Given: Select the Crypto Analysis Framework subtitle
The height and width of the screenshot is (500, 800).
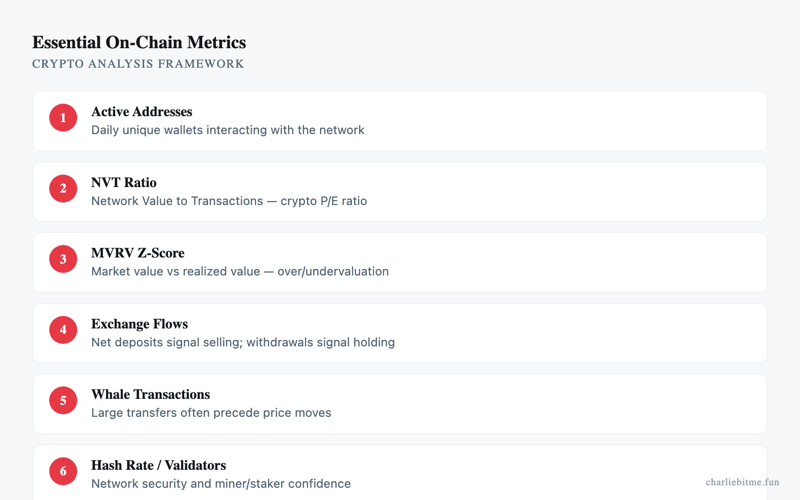Looking at the screenshot, I should tap(138, 64).
